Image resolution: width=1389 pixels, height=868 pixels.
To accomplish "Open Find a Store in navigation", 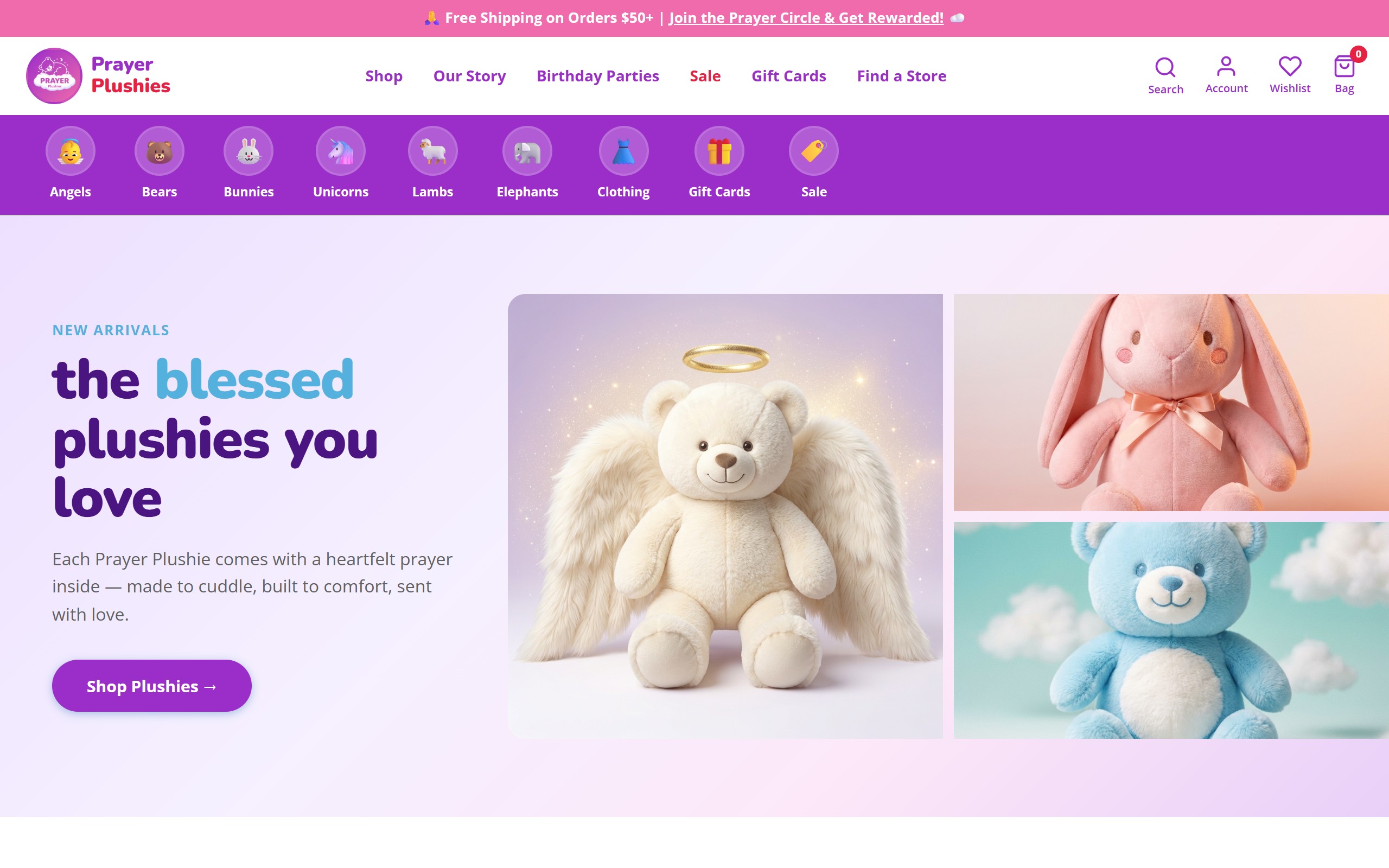I will (x=901, y=76).
